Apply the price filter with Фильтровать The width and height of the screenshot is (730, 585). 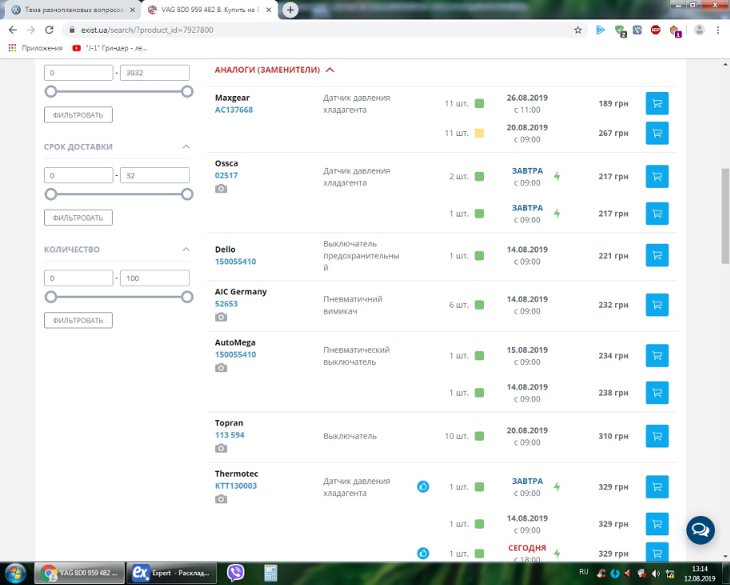(x=78, y=115)
